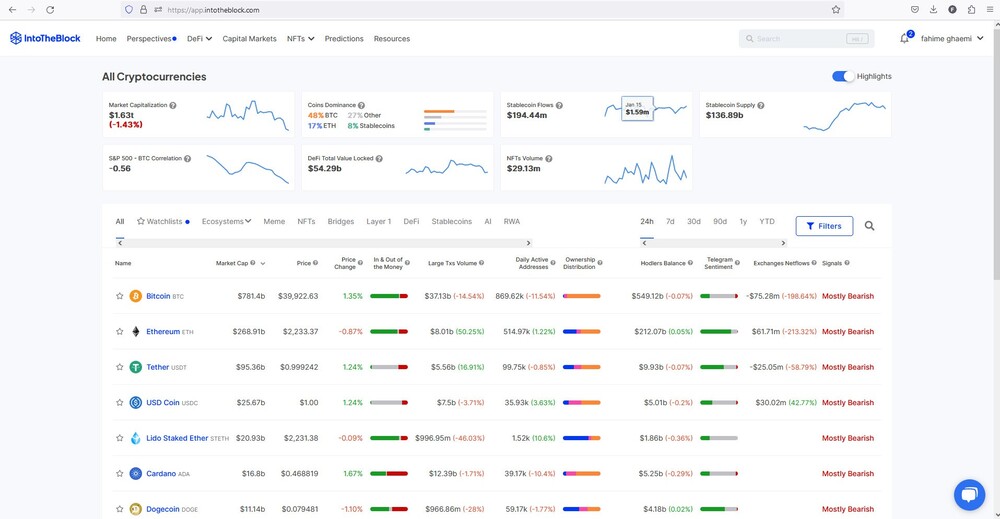The image size is (1000, 519).
Task: Click Ethereum Ownership Distribution bar
Action: coord(582,332)
